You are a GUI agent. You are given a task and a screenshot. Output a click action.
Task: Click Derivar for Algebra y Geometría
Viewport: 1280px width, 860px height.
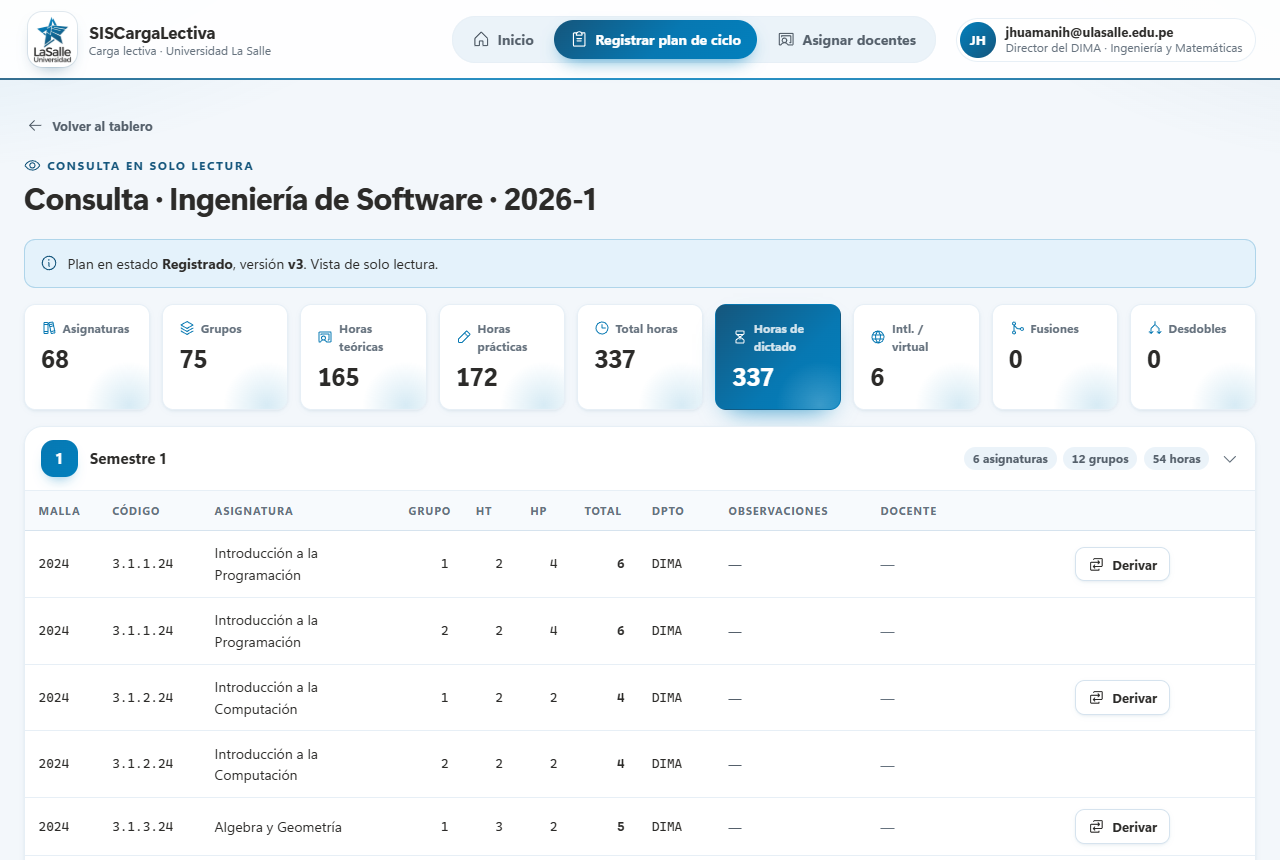(x=1122, y=827)
